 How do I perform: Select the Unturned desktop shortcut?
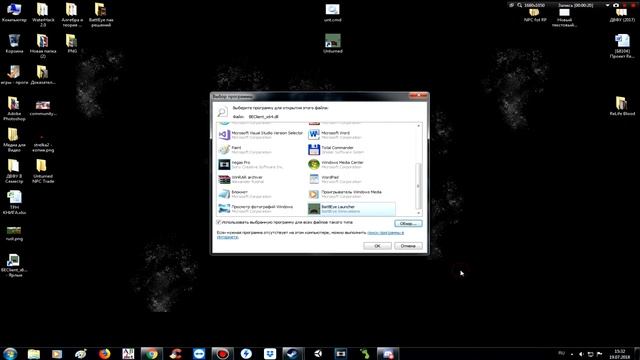(x=333, y=44)
